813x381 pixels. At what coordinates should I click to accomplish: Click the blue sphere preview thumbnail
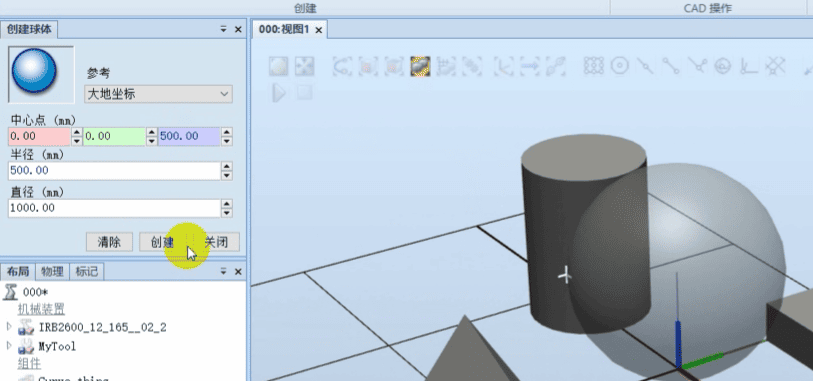tap(41, 75)
